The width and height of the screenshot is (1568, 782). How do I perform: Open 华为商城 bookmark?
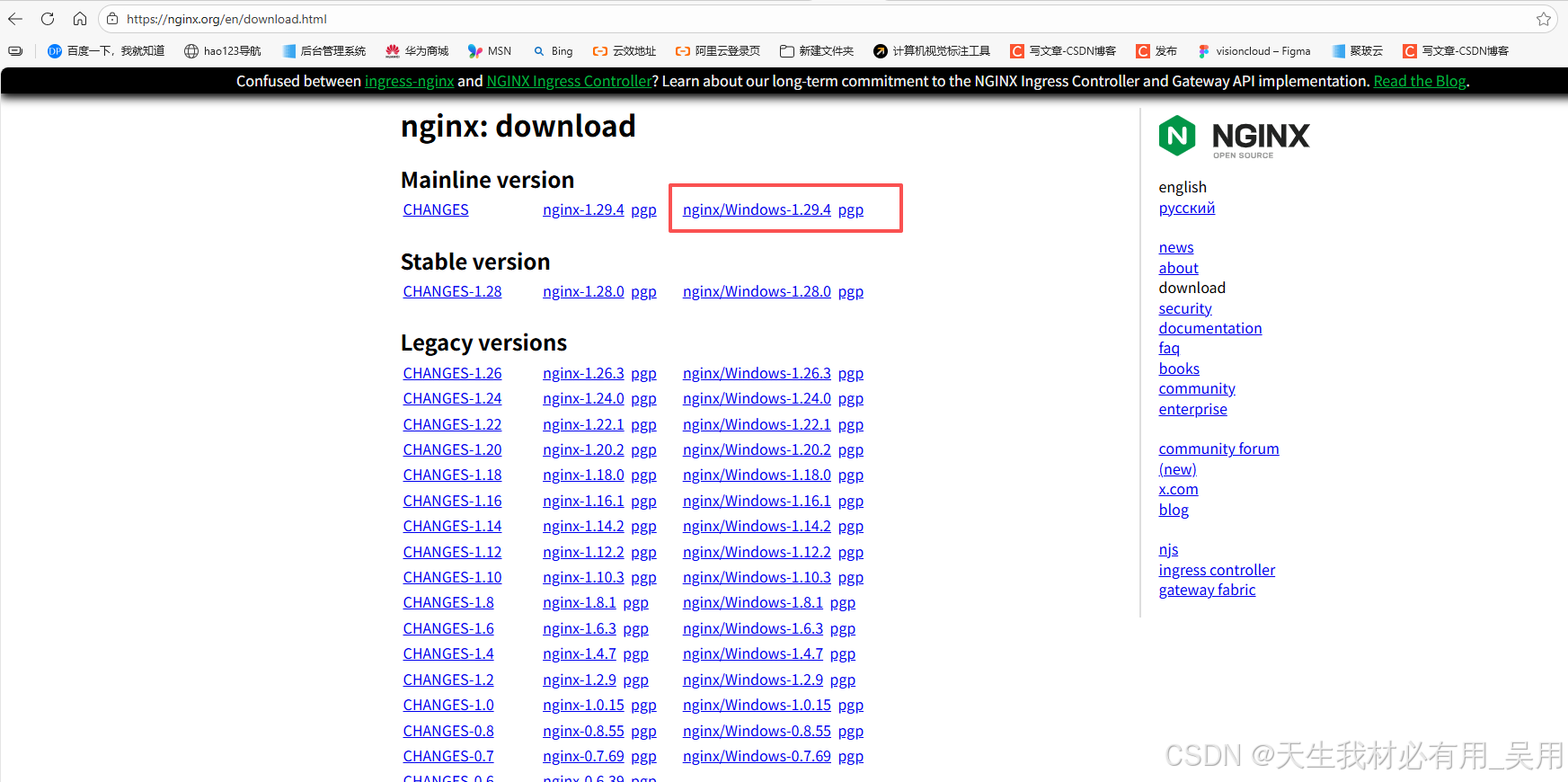[x=417, y=51]
